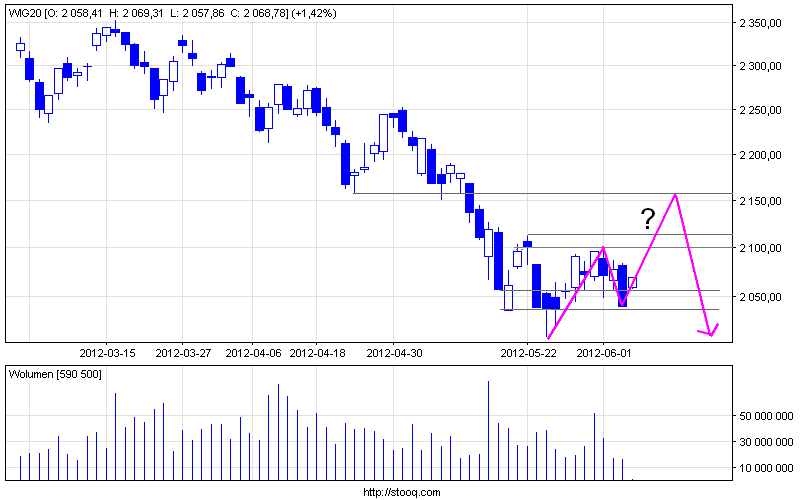800x500 pixels.
Task: Click the 2012-04-06 date label
Action: click(x=253, y=353)
